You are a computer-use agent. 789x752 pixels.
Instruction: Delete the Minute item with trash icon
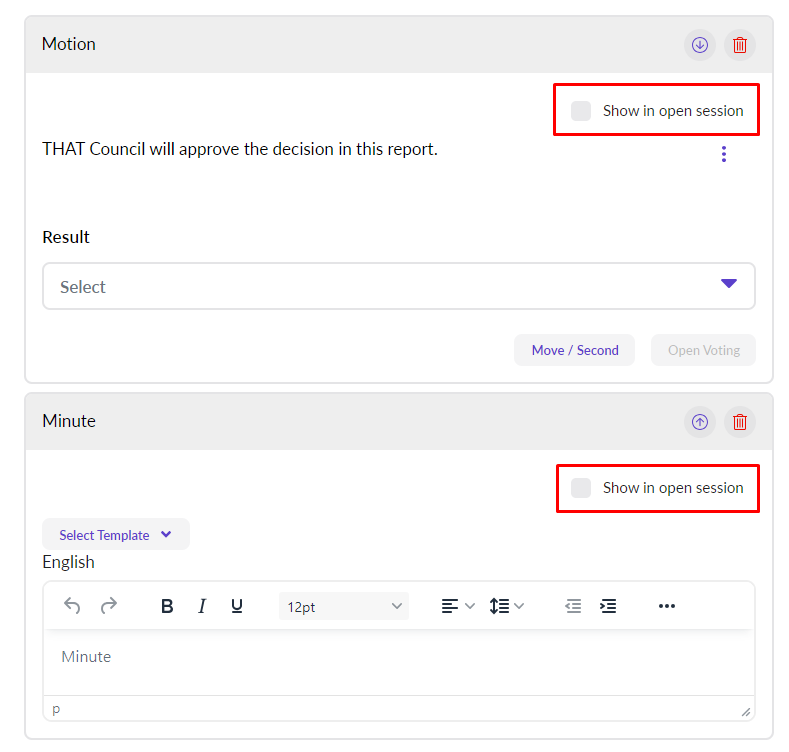(x=740, y=422)
